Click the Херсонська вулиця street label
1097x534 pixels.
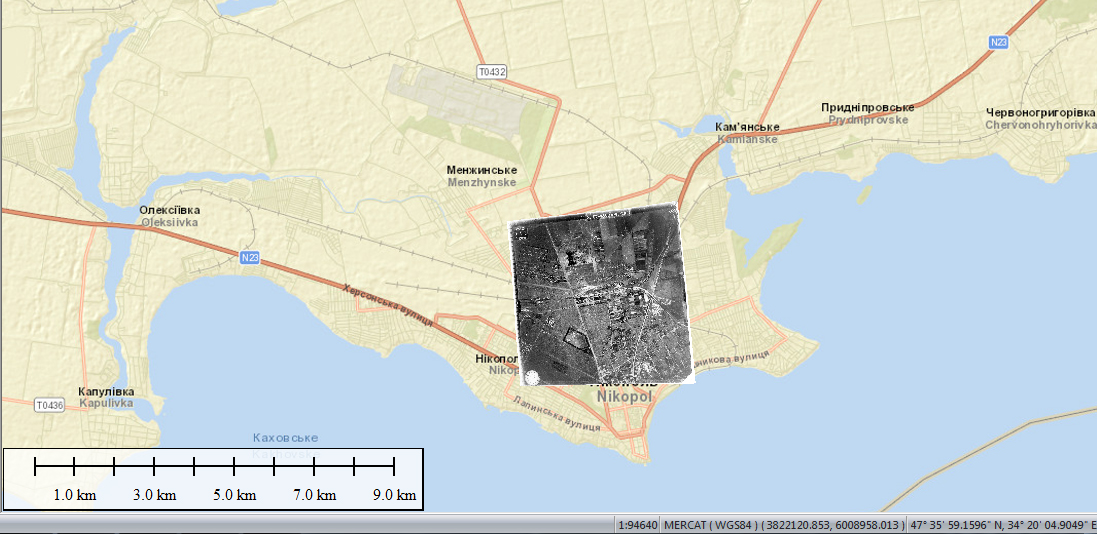coord(388,305)
